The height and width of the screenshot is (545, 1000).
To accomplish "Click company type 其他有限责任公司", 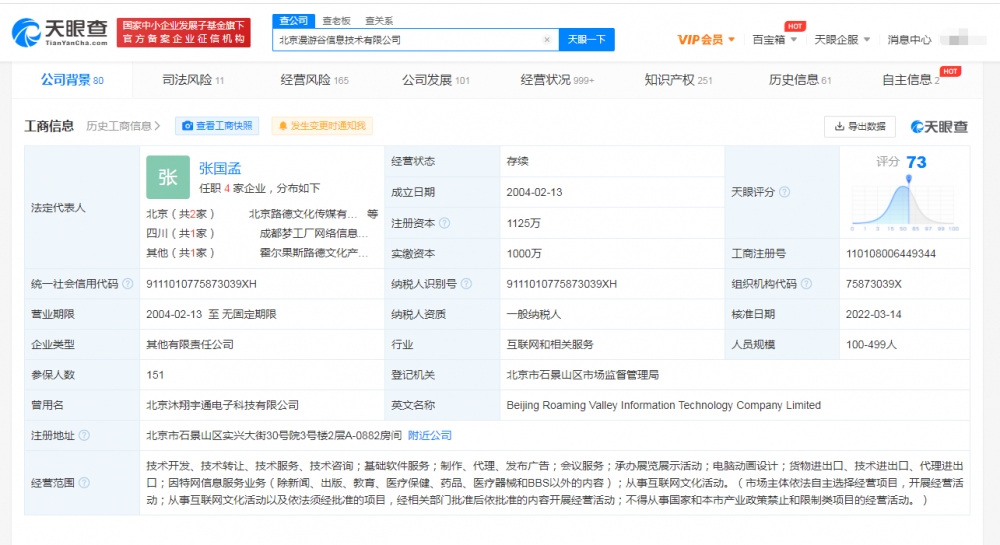I will click(189, 344).
